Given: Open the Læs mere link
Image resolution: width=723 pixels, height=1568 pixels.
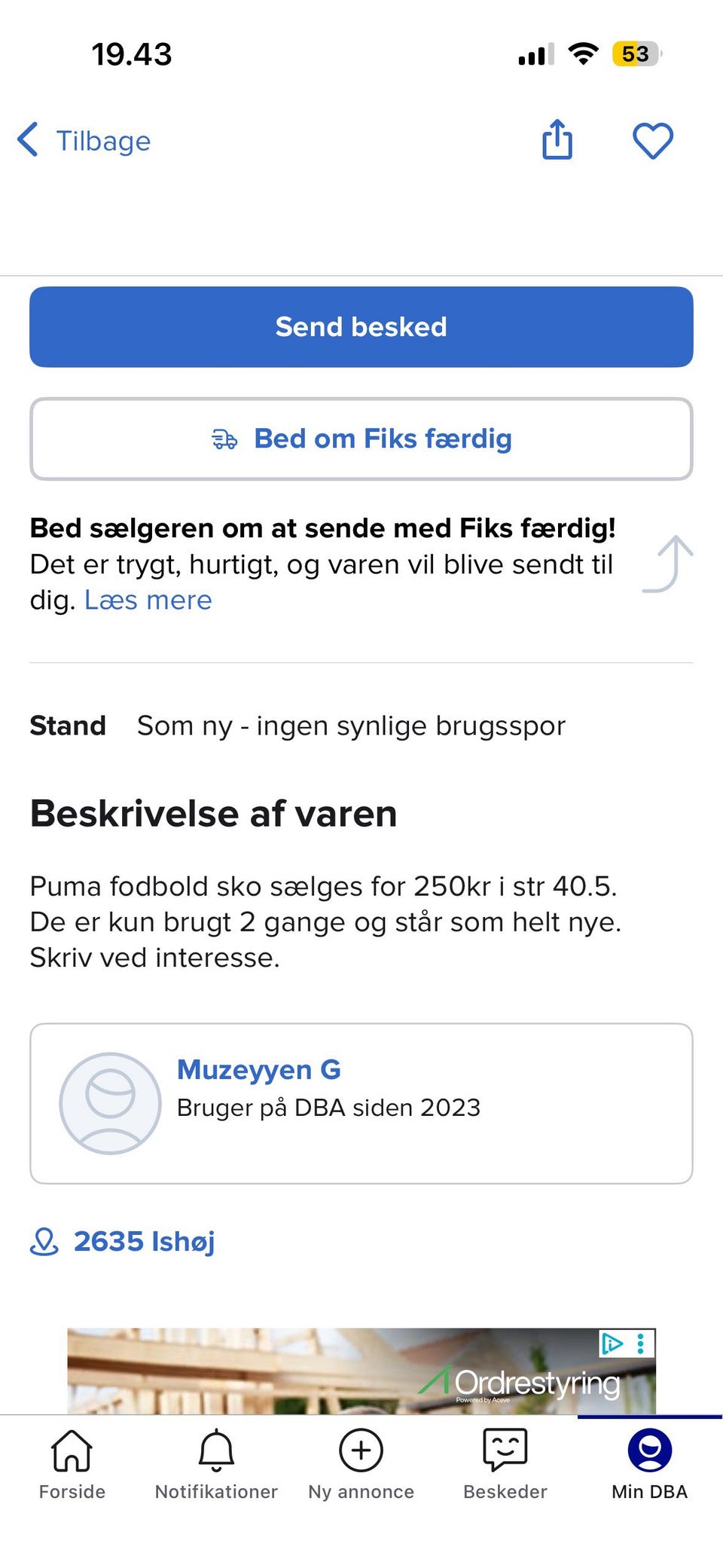Looking at the screenshot, I should click(x=148, y=601).
